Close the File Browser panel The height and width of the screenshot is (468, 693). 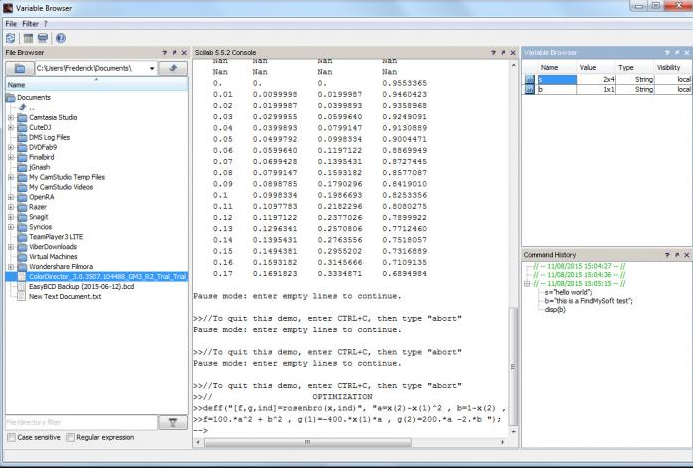pyautogui.click(x=184, y=52)
